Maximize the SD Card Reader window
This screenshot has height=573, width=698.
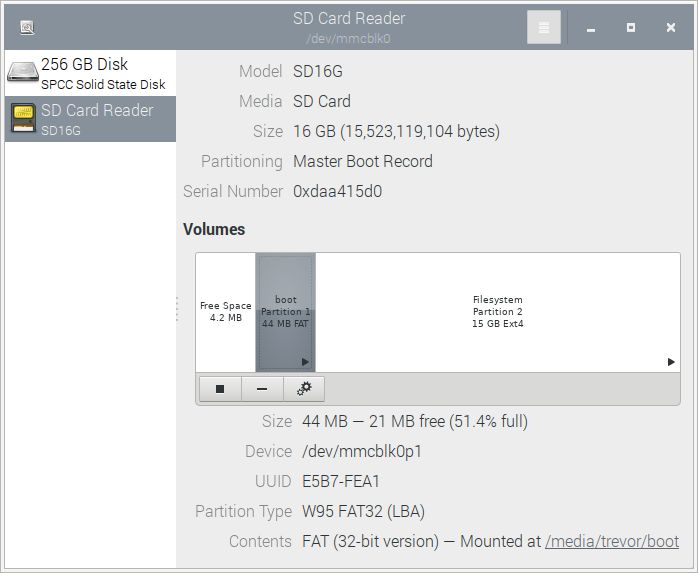pyautogui.click(x=631, y=28)
